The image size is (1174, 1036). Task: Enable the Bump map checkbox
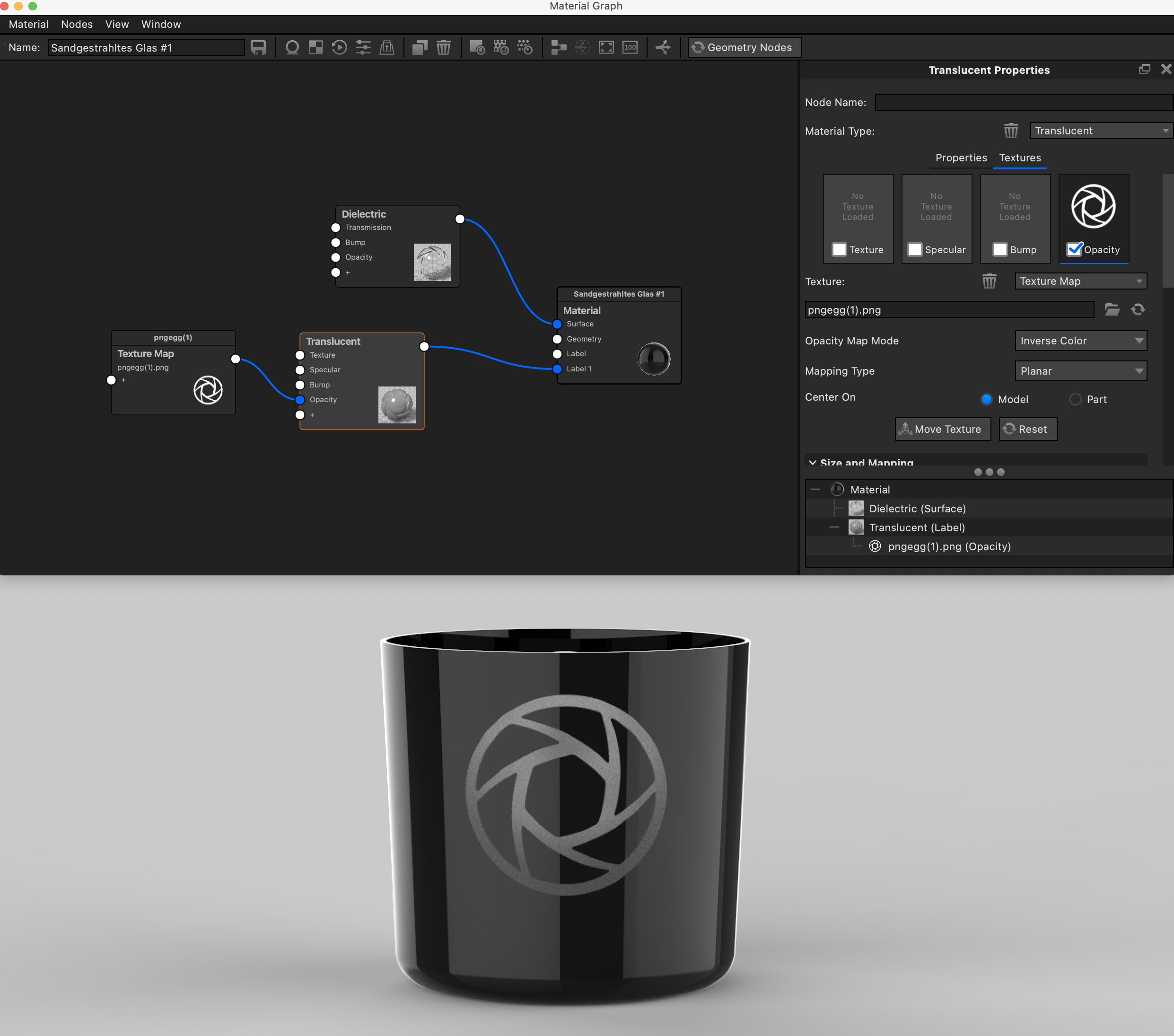(1000, 249)
